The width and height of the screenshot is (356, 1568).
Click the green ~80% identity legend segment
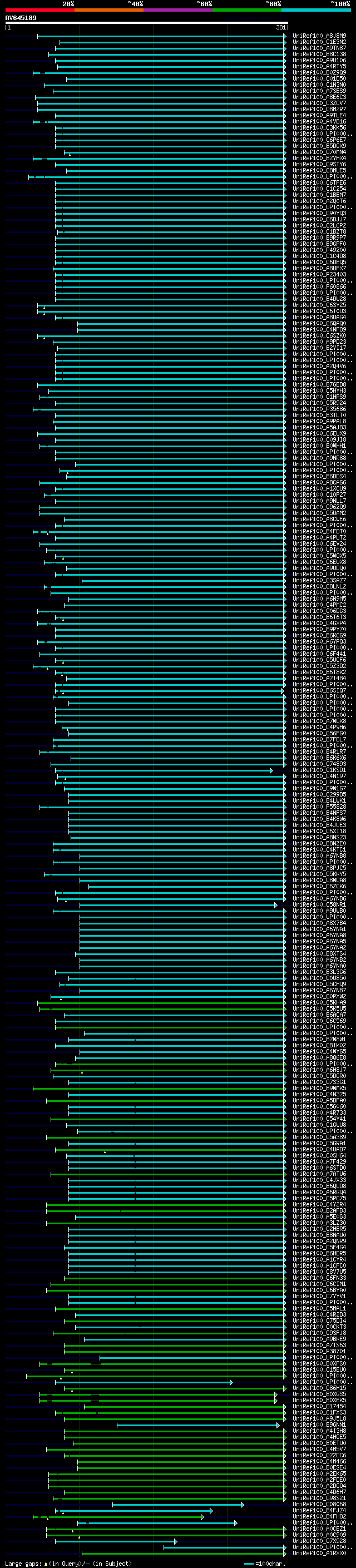[x=247, y=10]
